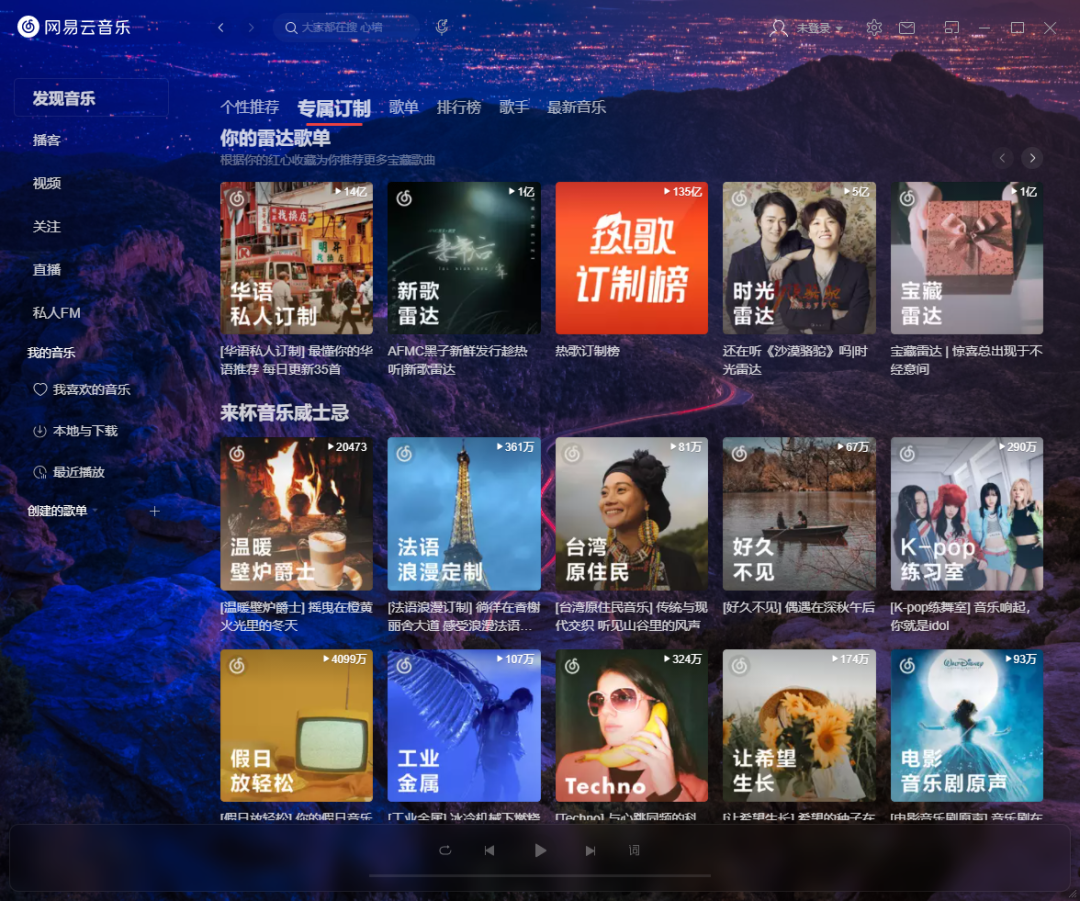Show next radar playlists with right chevron
This screenshot has height=901, width=1080.
1032,158
